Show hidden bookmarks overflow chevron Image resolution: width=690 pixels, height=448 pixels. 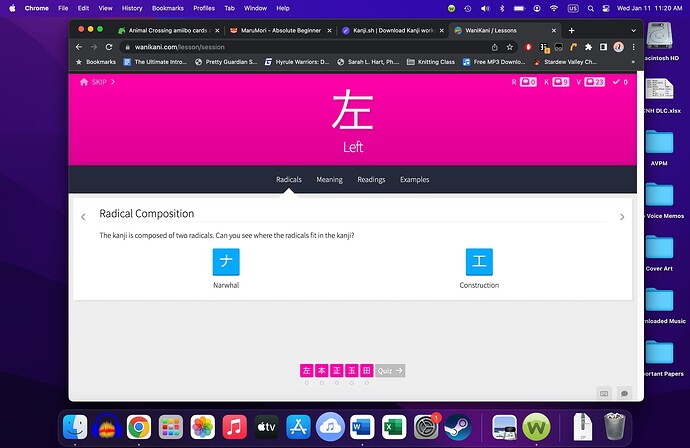pyautogui.click(x=633, y=62)
